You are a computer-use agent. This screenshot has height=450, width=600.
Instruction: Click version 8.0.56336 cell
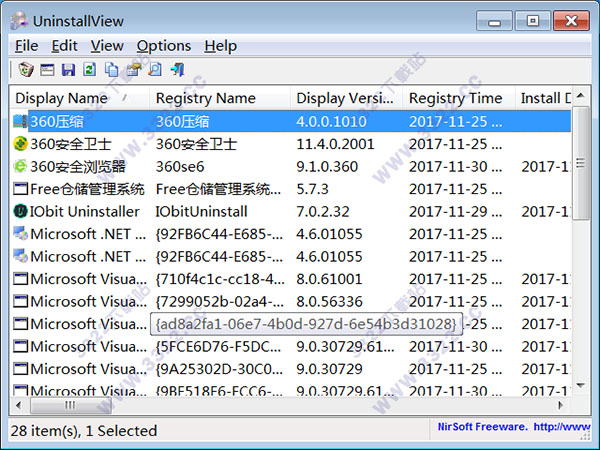pos(329,302)
